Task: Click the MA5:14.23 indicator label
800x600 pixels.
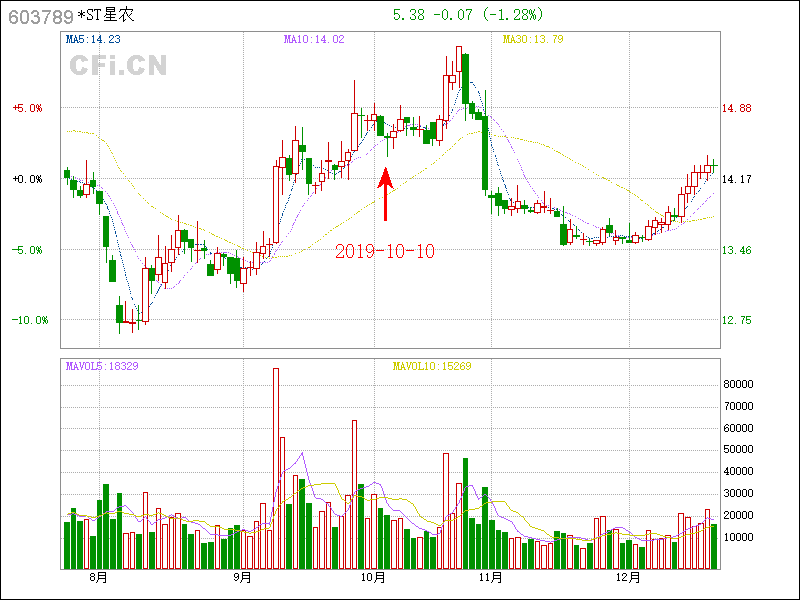Action: 93,39
